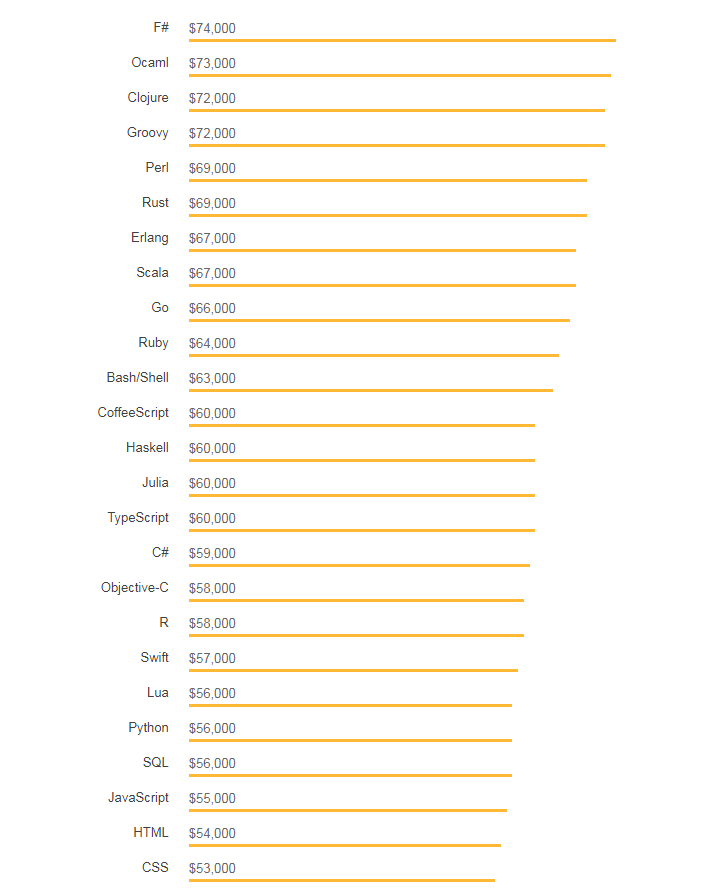Click the orange bar under Erlang's salary
This screenshot has height=894, width=702.
(x=382, y=250)
